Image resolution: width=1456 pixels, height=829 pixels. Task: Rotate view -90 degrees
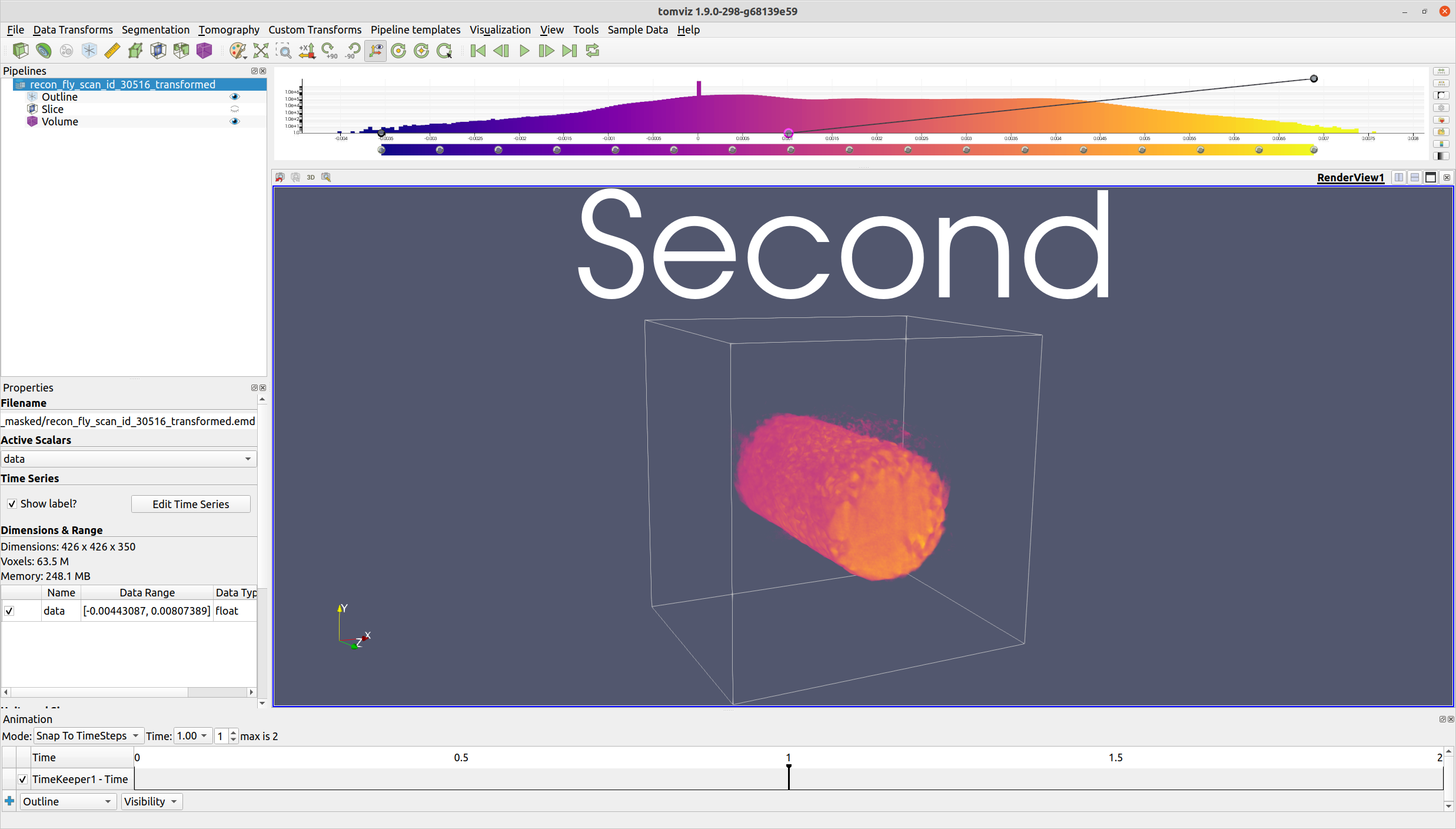353,51
